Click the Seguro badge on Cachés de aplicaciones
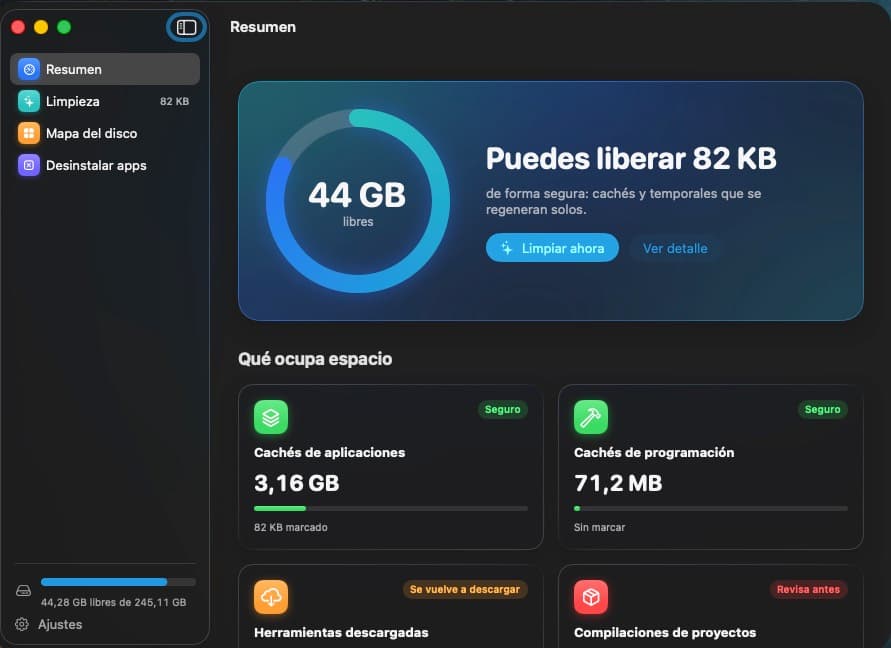Viewport: 891px width, 648px height. (502, 409)
